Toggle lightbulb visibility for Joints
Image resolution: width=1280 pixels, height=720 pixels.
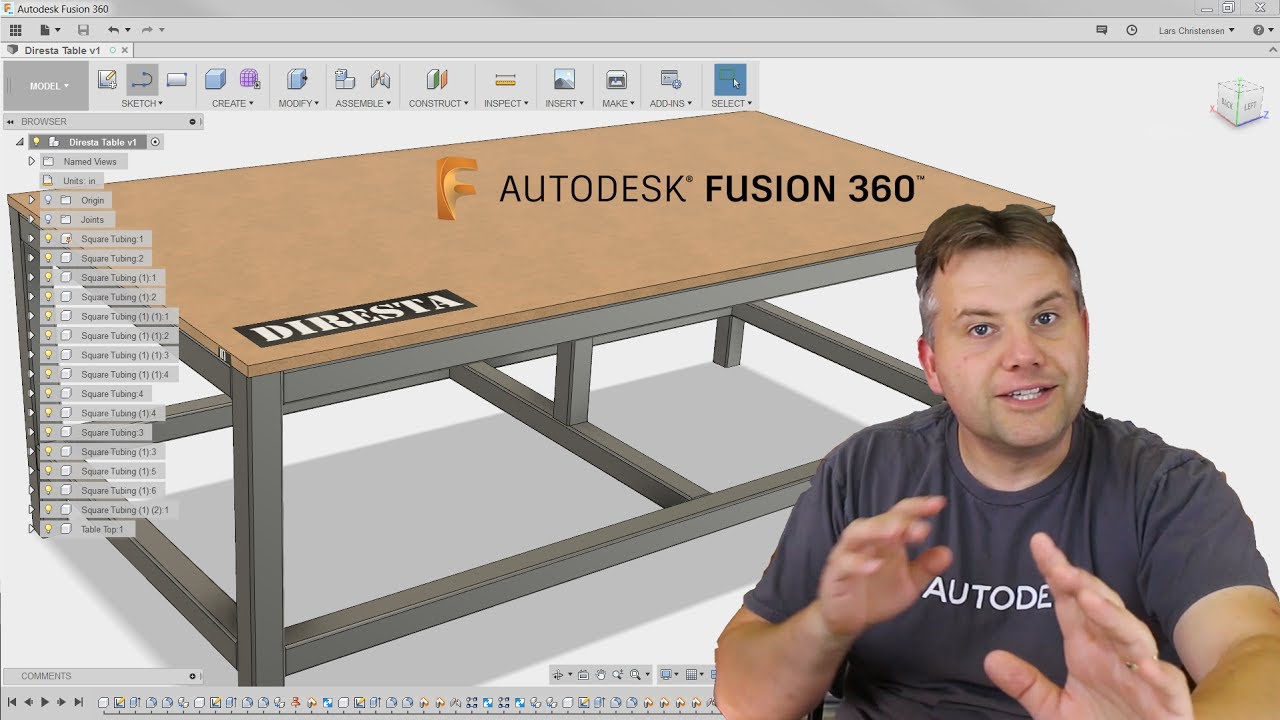48,219
